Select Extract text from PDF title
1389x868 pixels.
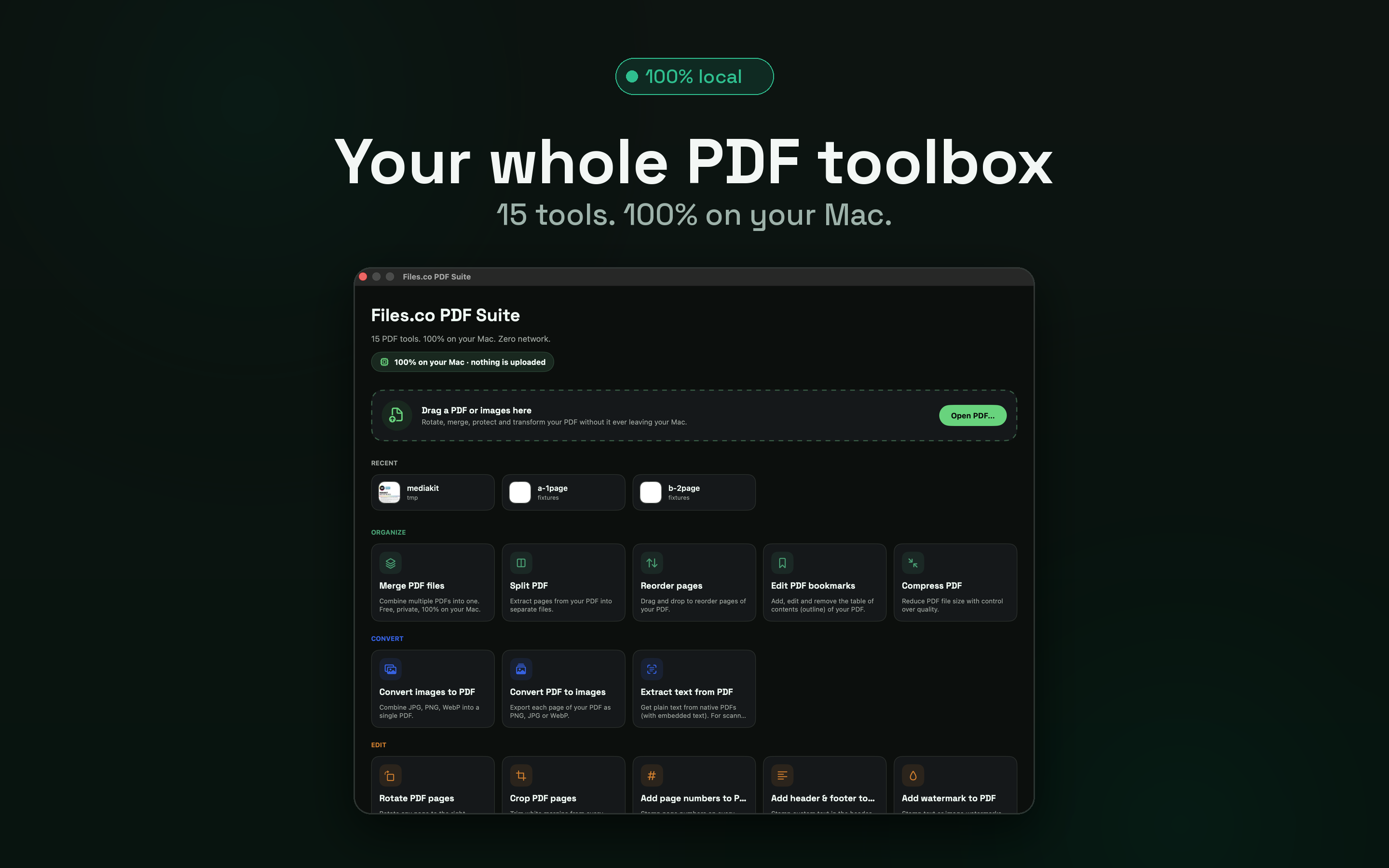pyautogui.click(x=686, y=692)
